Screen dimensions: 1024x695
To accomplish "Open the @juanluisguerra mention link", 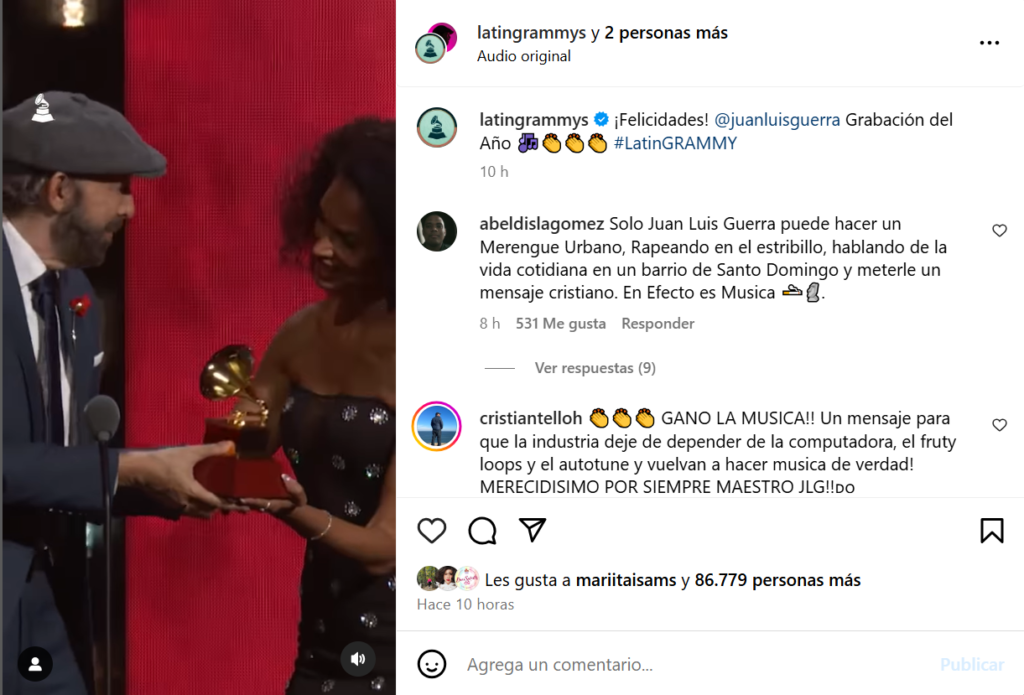I will click(777, 120).
